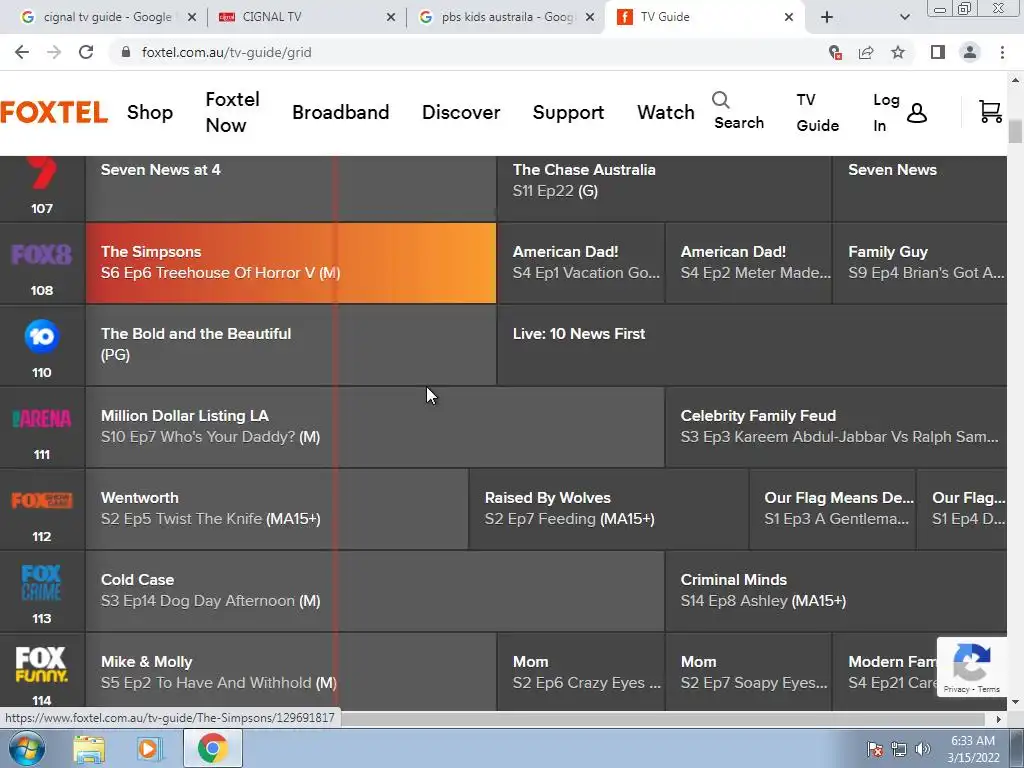Select the Fox Crime channel logo

[x=42, y=583]
